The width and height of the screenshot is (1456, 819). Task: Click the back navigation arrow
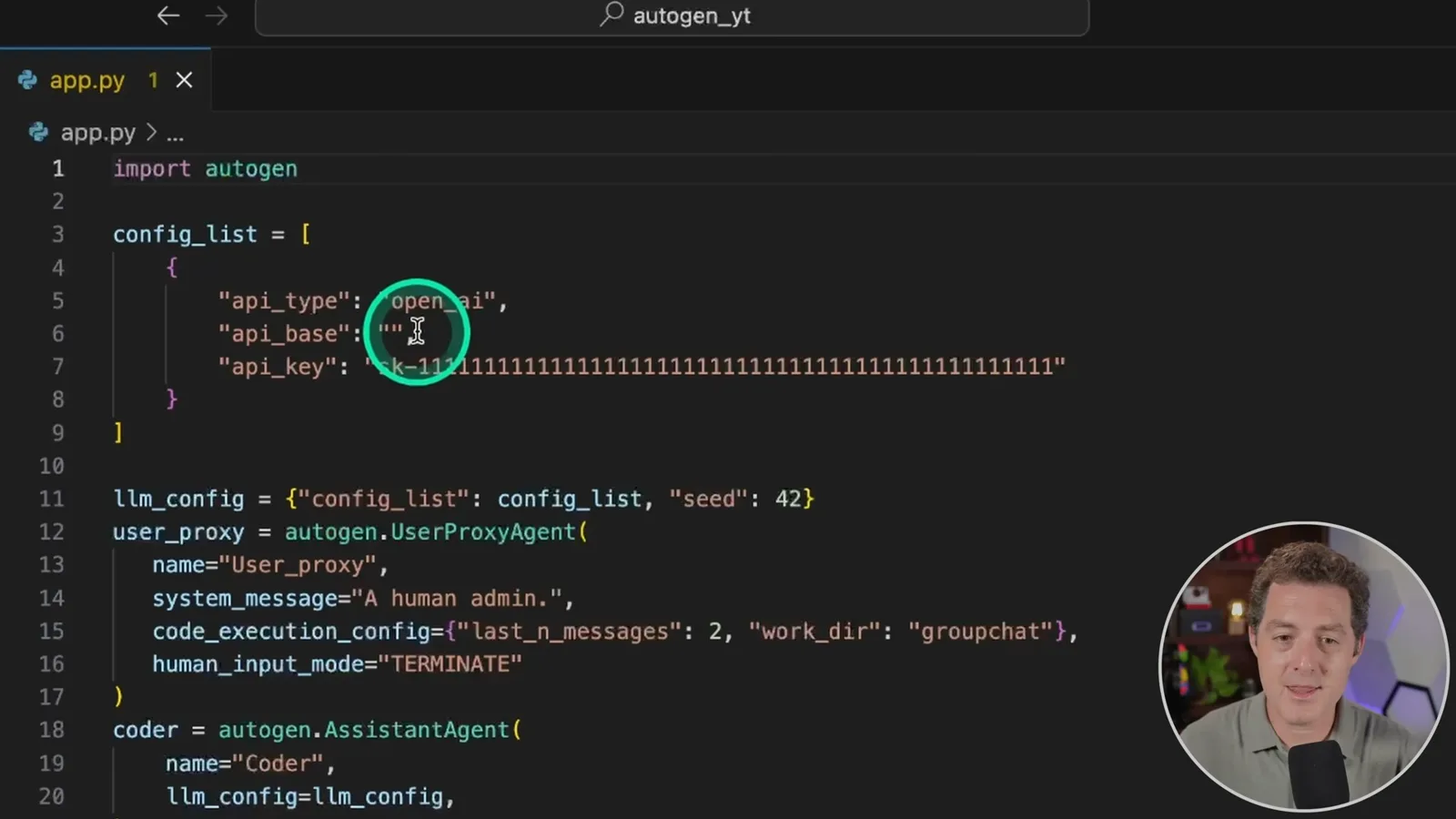point(168,15)
